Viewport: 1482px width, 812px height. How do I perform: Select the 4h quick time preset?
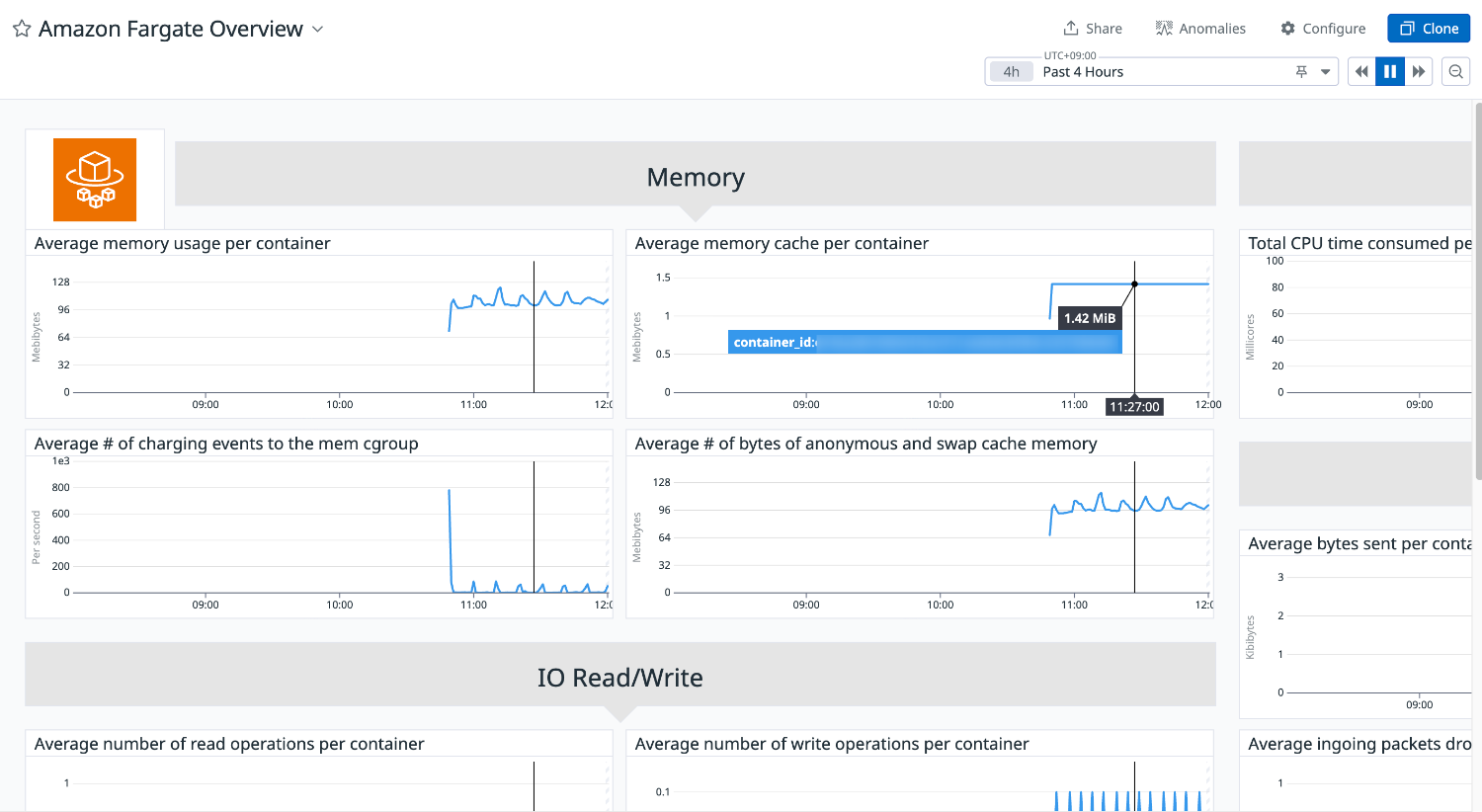1010,70
